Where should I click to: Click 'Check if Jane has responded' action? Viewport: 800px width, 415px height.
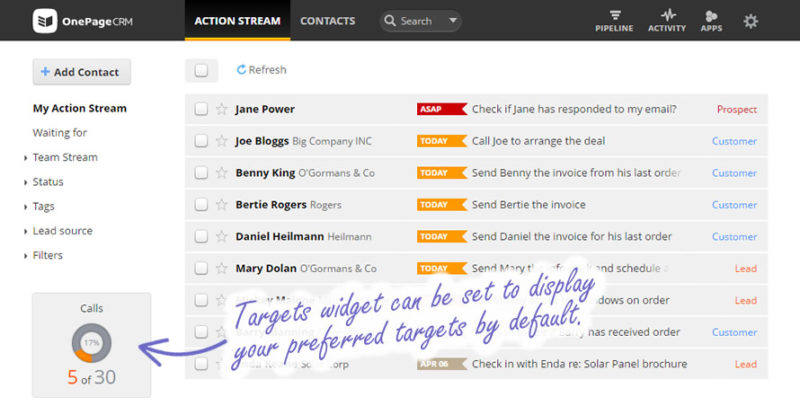point(574,109)
